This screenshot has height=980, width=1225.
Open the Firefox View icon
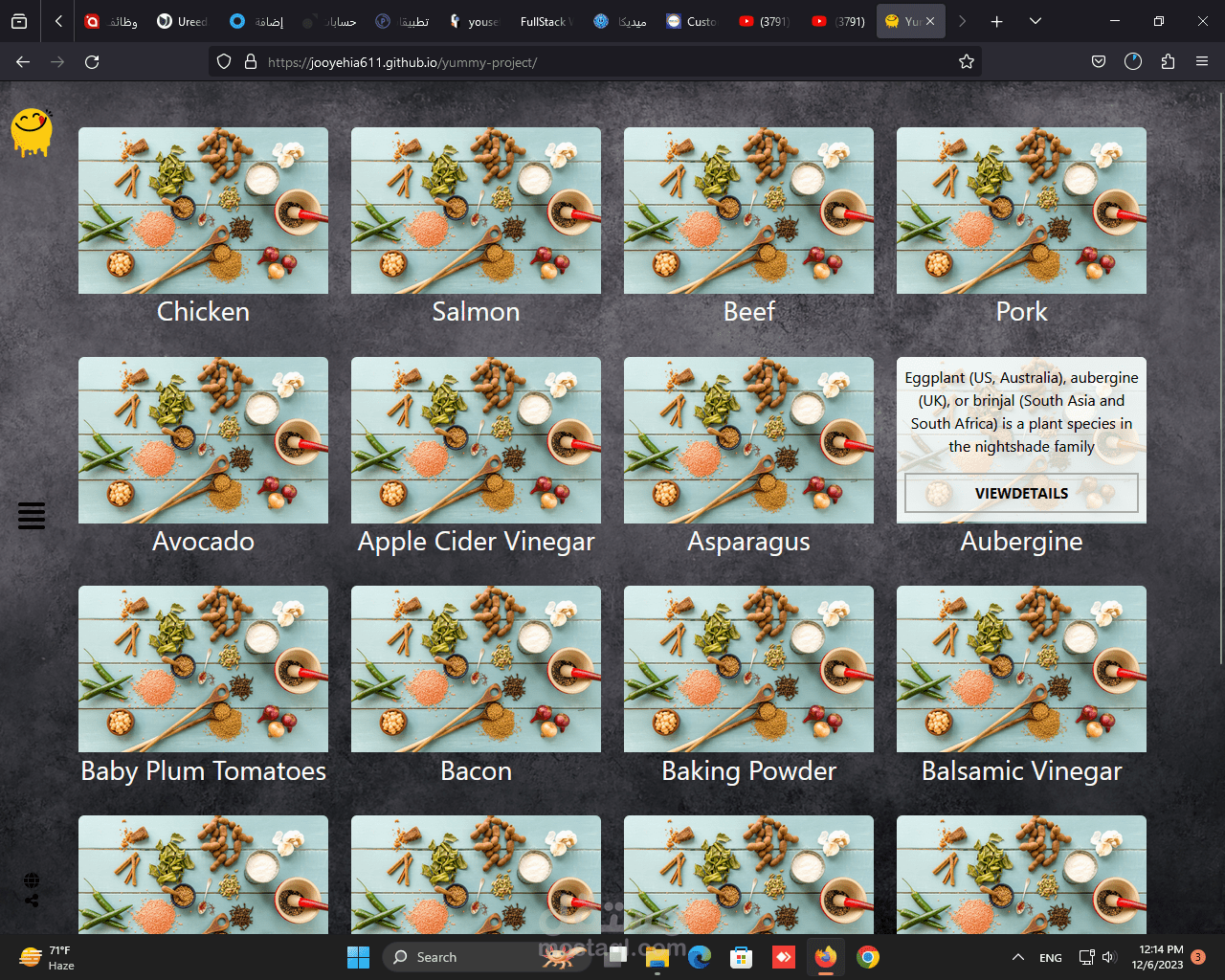pos(19,21)
